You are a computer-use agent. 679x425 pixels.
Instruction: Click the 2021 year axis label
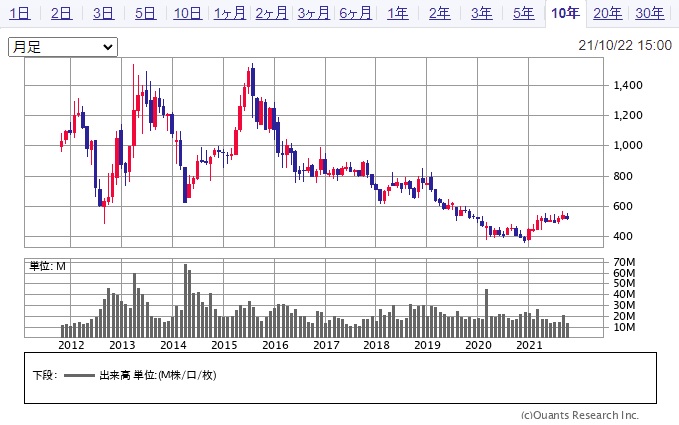pyautogui.click(x=529, y=345)
